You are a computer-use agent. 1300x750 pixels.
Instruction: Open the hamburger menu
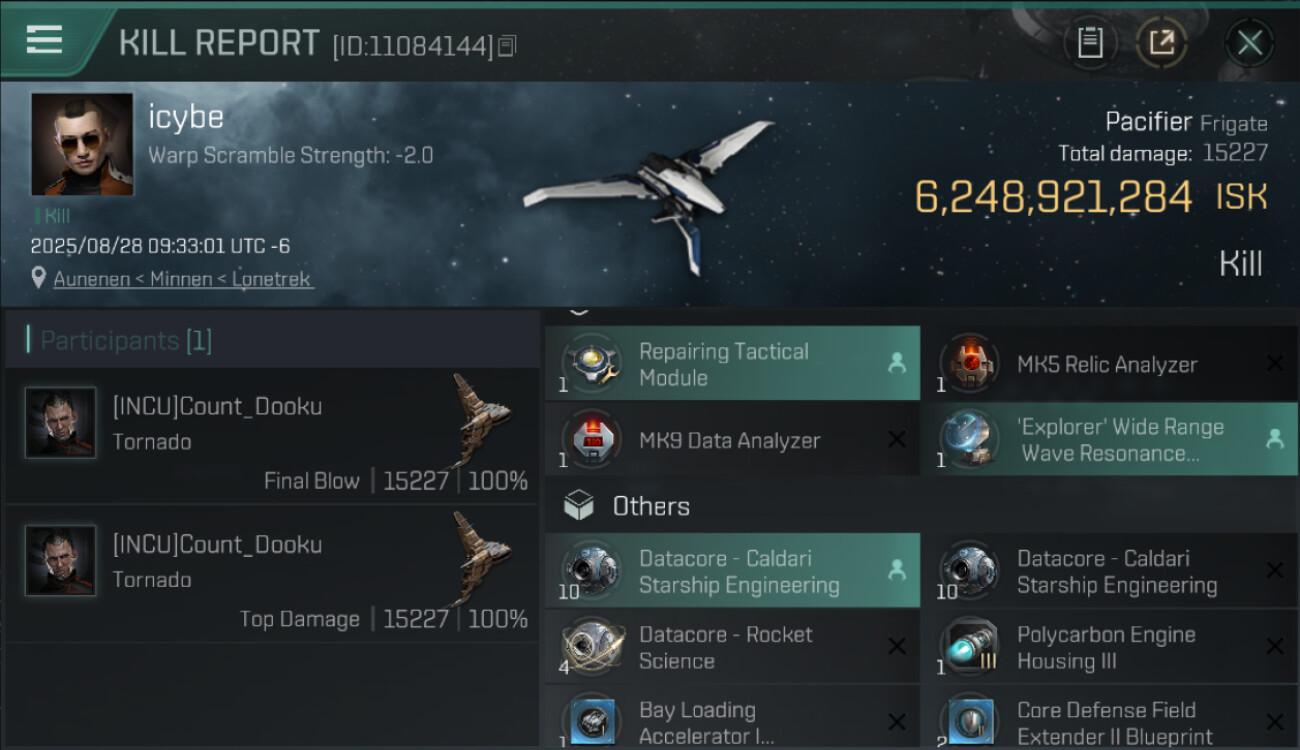(x=44, y=40)
